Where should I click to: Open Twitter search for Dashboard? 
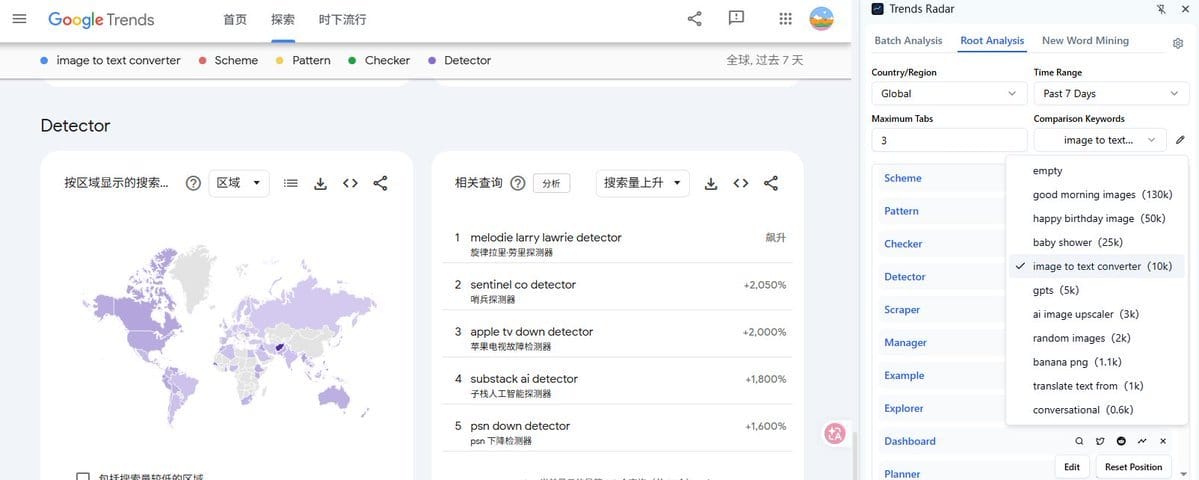point(1100,441)
